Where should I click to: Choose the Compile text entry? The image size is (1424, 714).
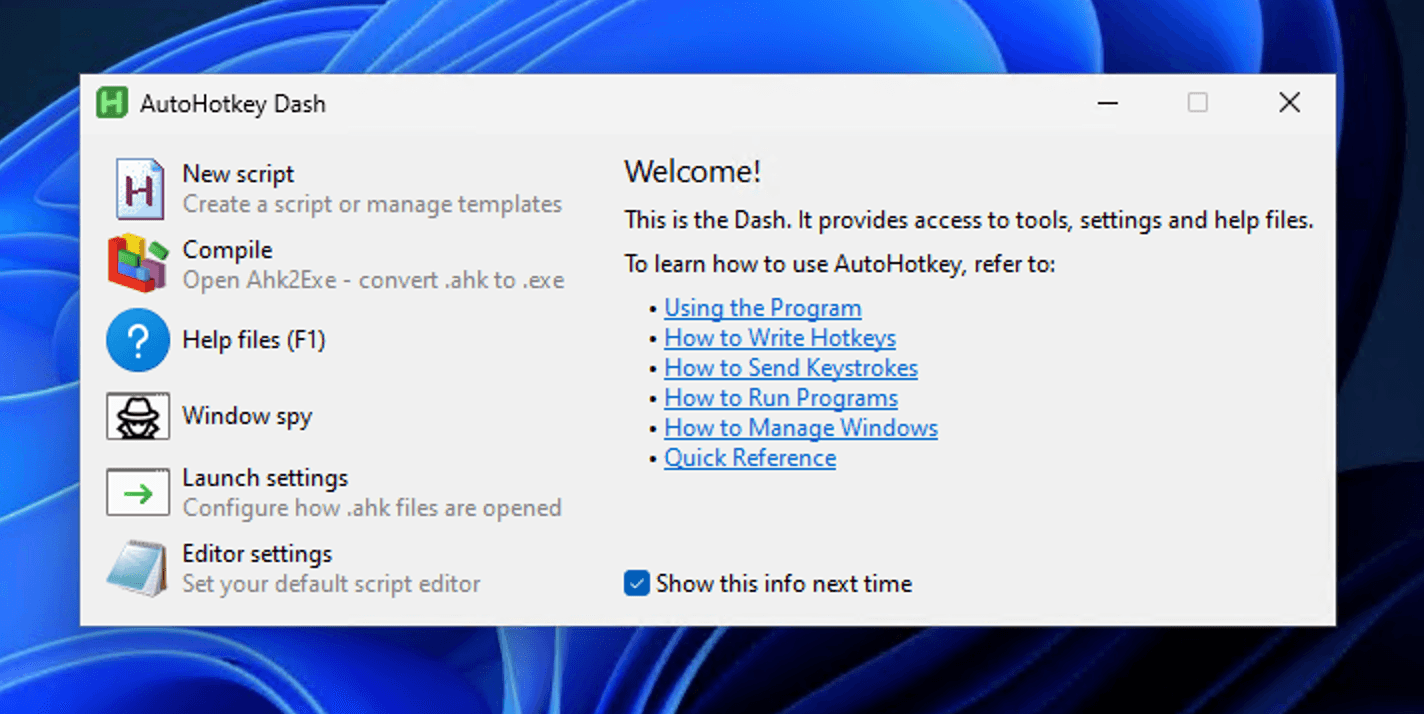pos(227,250)
